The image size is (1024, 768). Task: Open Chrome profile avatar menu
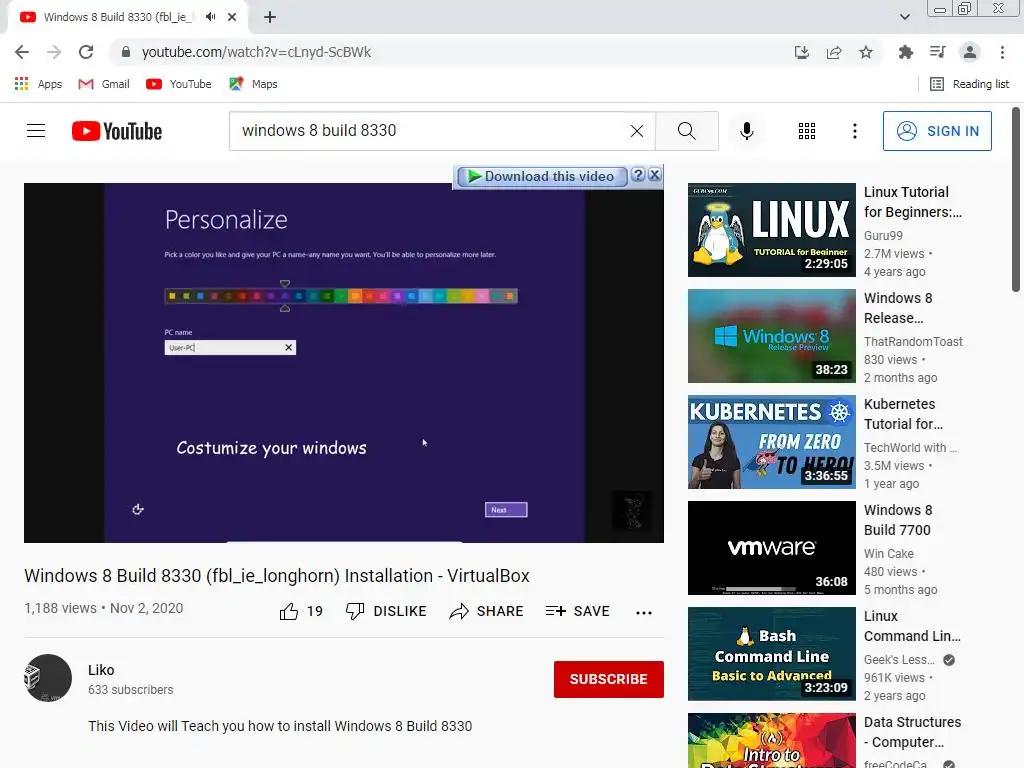(970, 52)
